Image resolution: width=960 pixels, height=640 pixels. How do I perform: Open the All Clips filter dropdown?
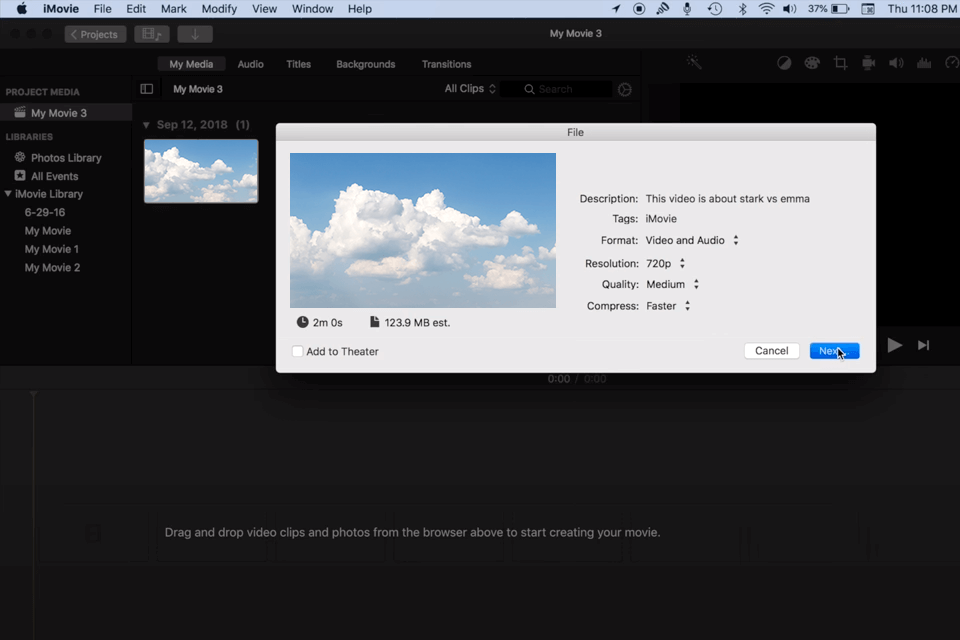[469, 88]
